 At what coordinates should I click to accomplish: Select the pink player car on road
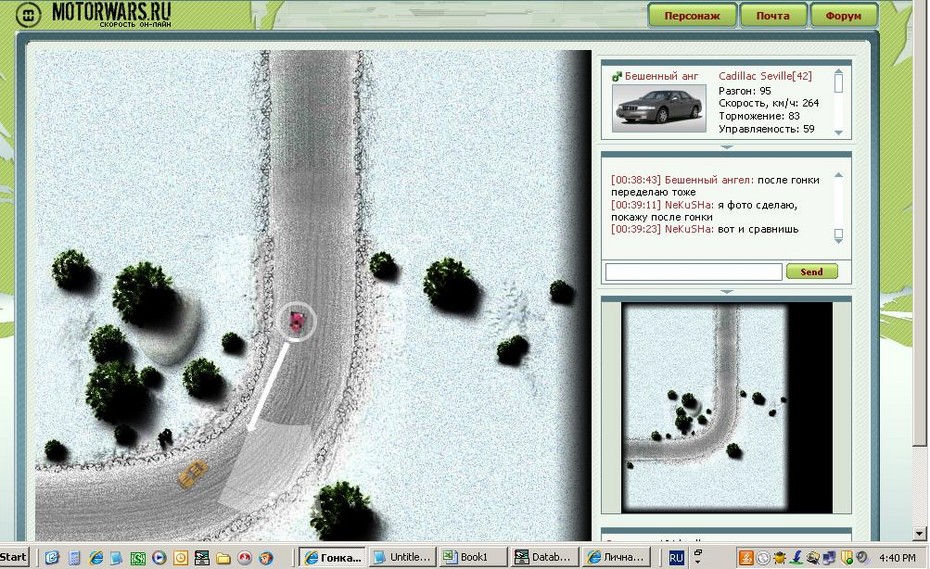(x=297, y=321)
